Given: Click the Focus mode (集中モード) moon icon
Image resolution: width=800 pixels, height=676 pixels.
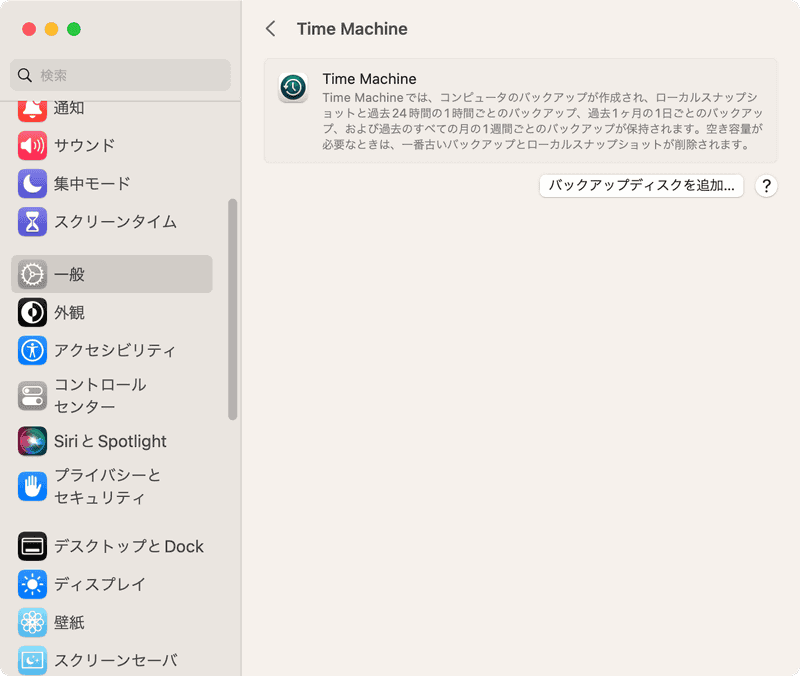Looking at the screenshot, I should (32, 184).
